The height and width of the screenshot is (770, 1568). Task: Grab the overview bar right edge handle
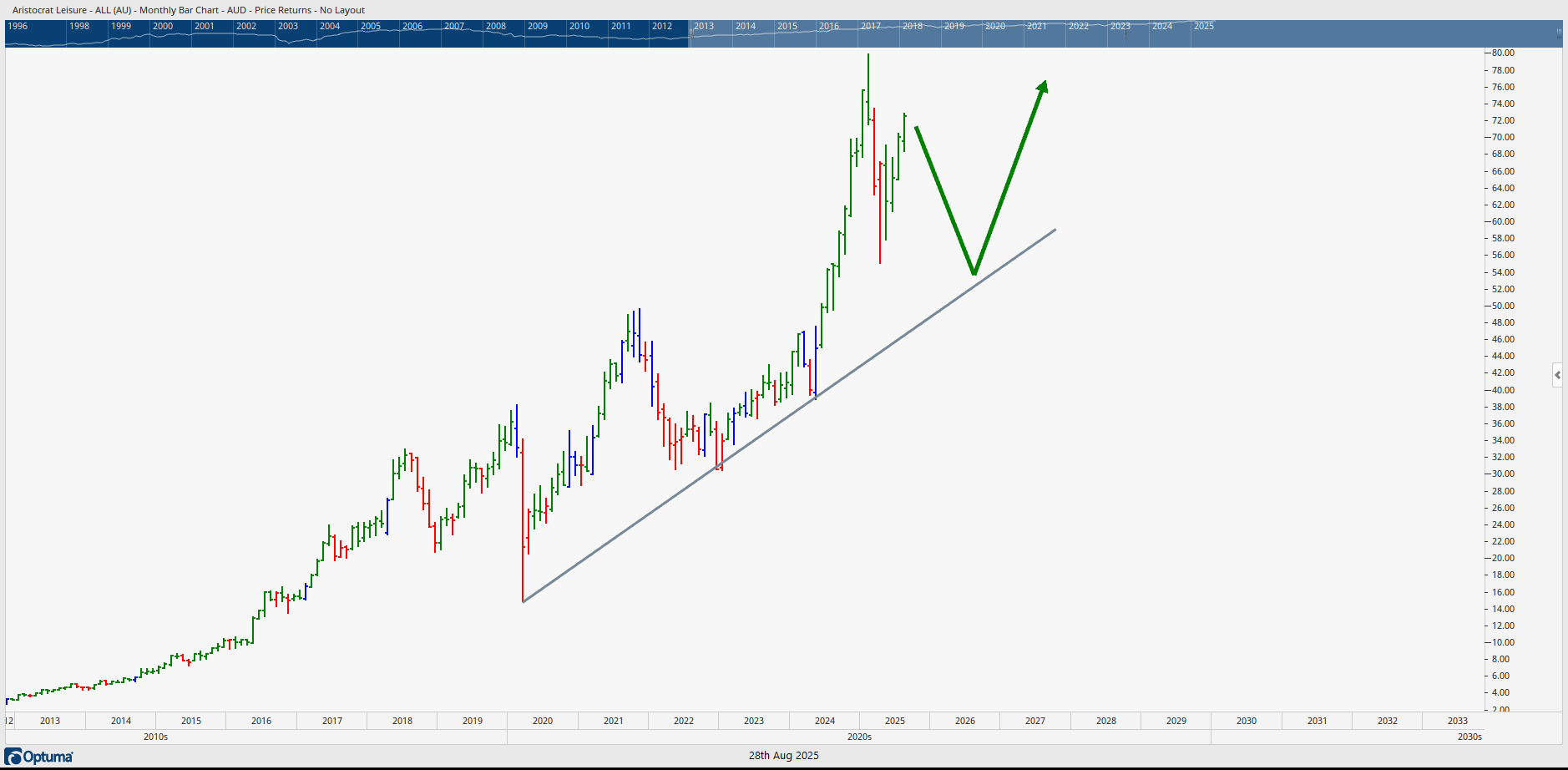1559,33
